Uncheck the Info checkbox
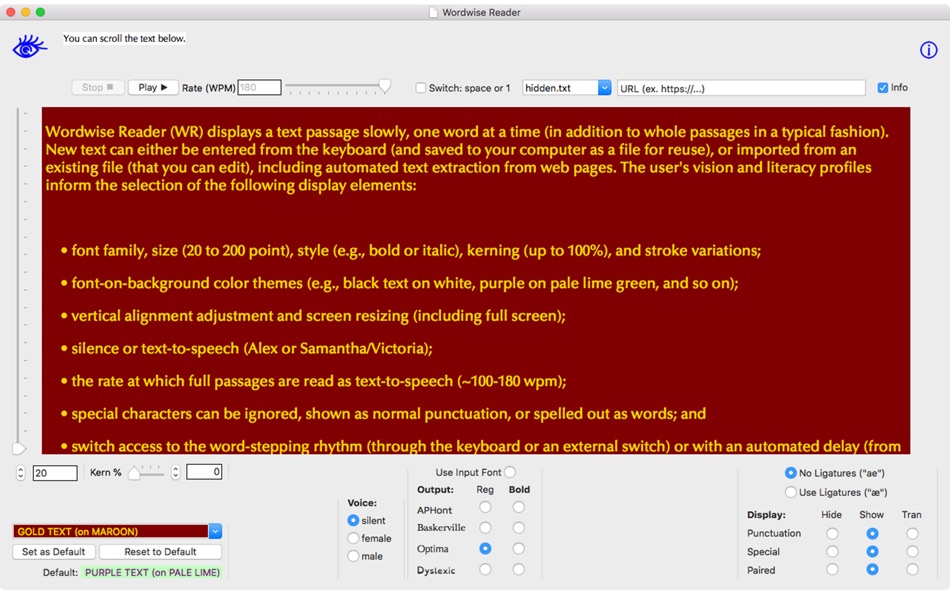 (883, 88)
